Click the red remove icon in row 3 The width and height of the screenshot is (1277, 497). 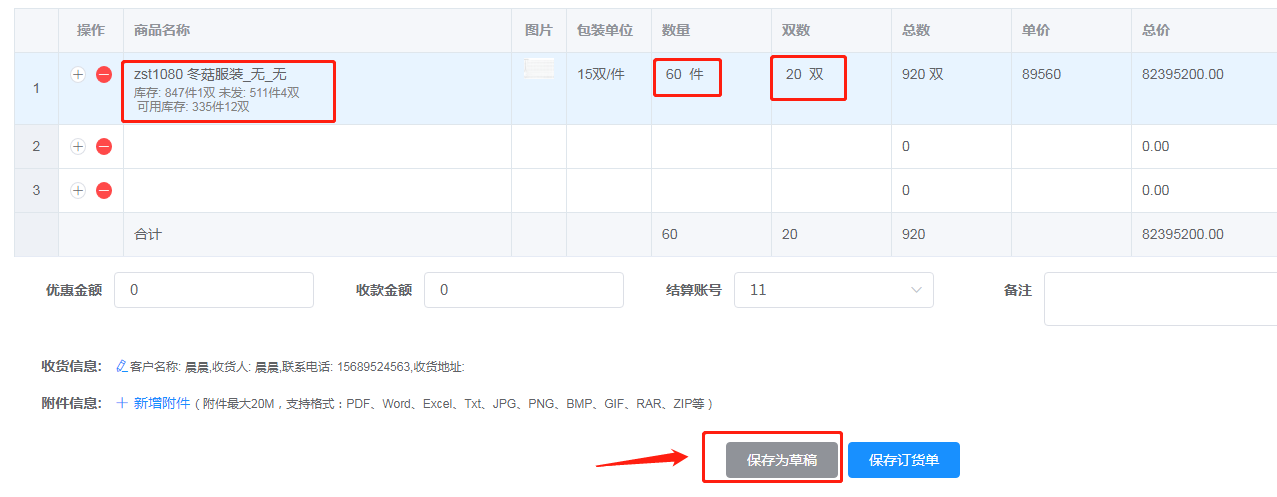(x=104, y=190)
